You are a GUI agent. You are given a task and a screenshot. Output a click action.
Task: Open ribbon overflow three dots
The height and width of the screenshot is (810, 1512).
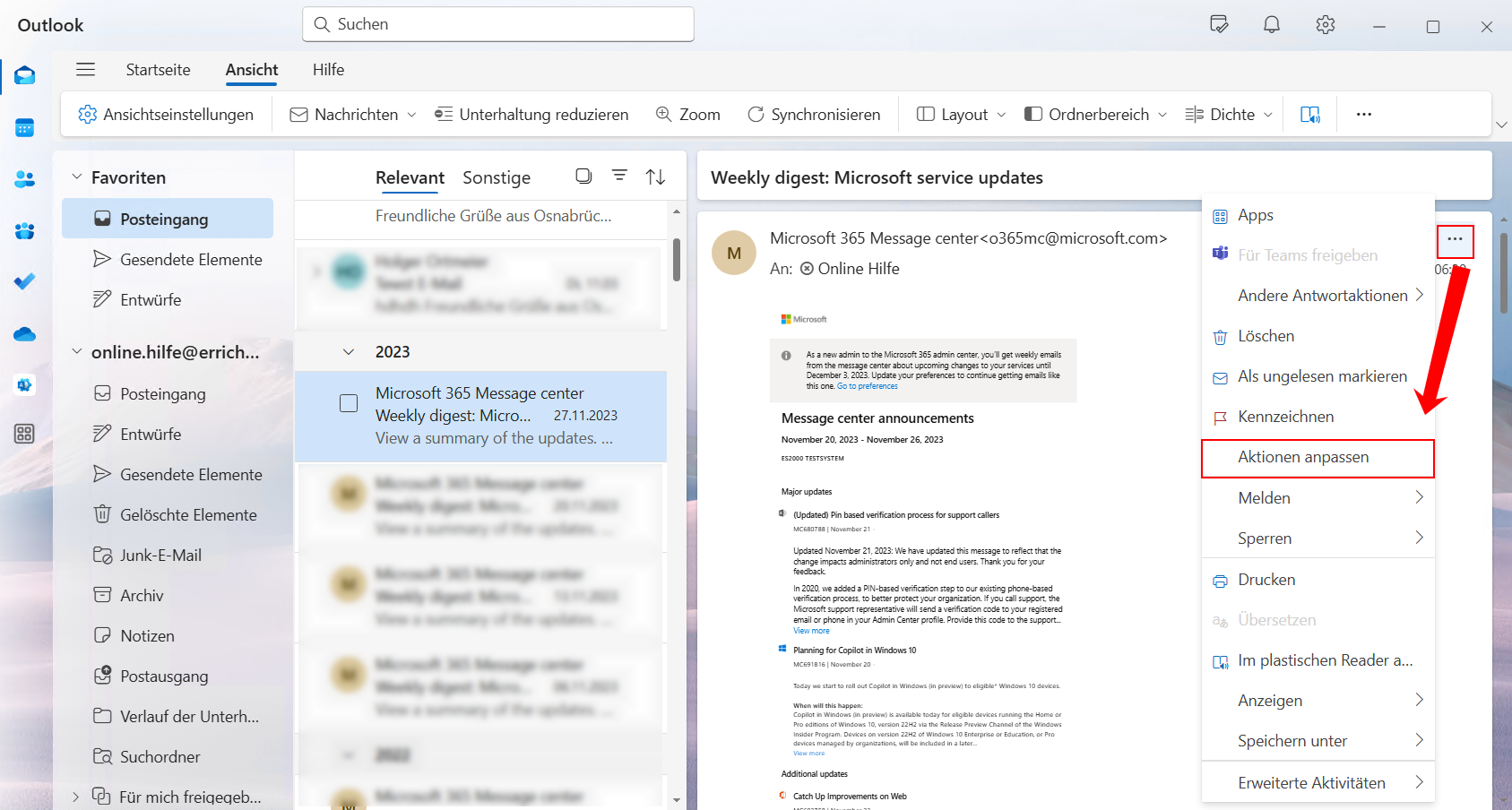pos(1364,114)
